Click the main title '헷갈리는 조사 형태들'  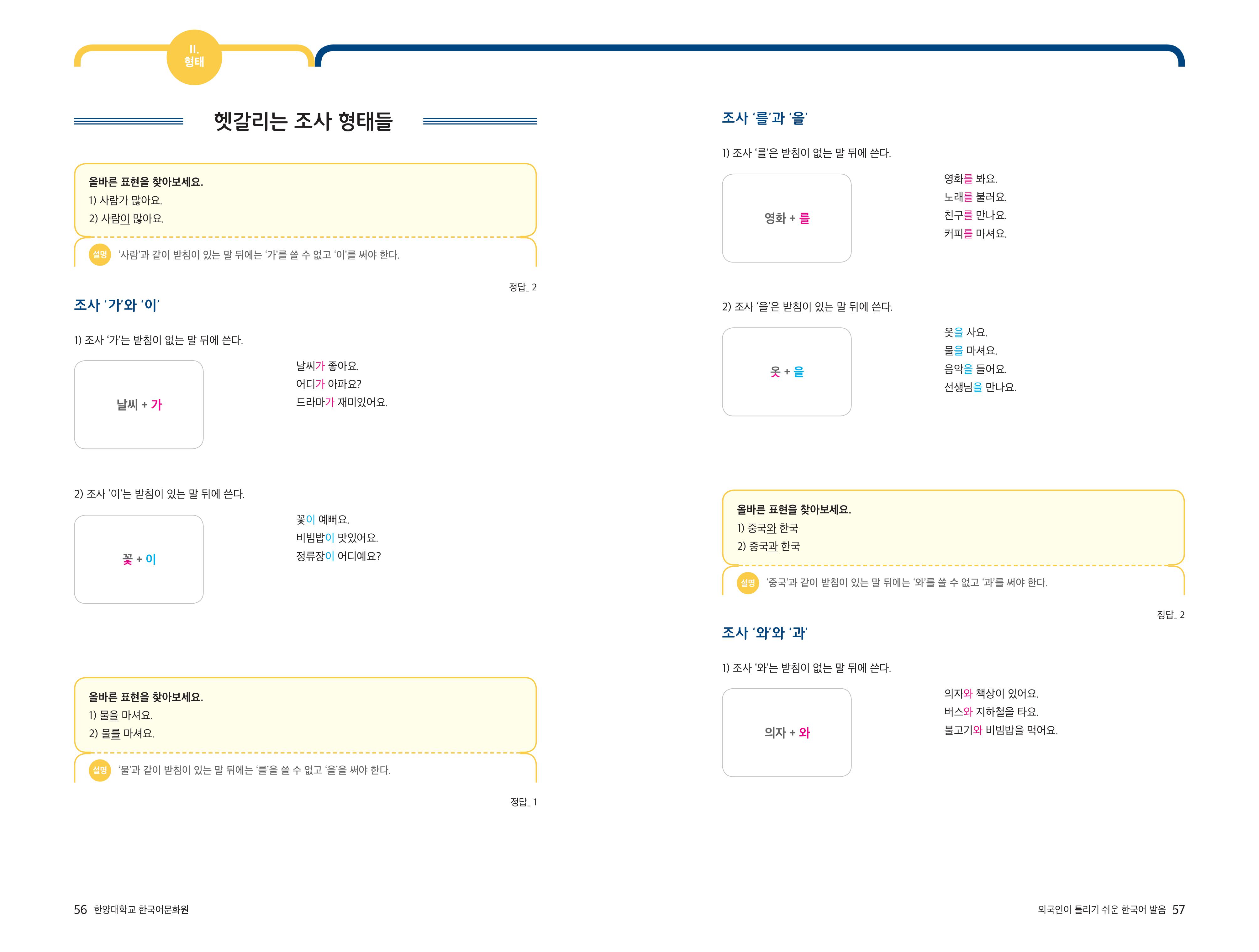pyautogui.click(x=303, y=121)
